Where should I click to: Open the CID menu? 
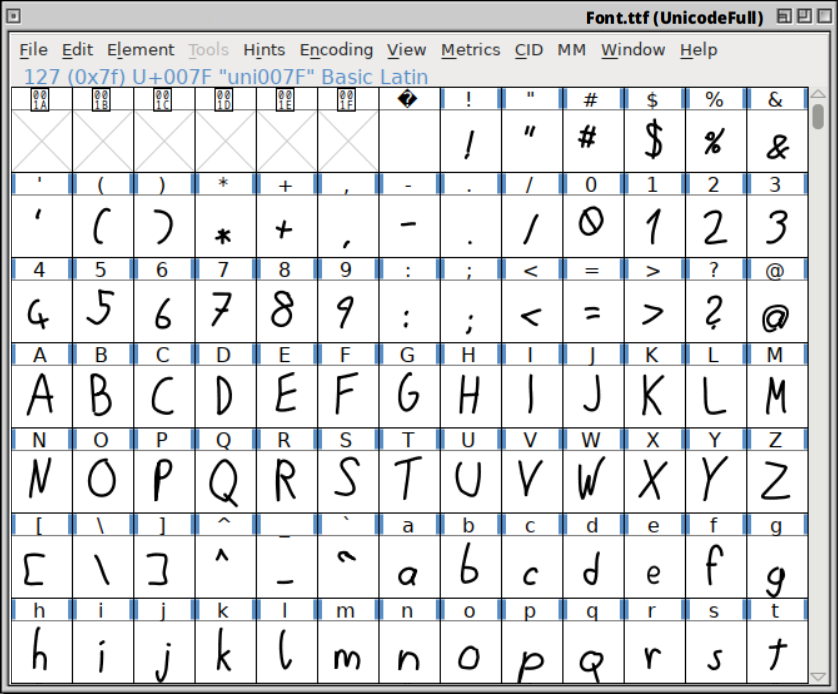click(x=529, y=50)
